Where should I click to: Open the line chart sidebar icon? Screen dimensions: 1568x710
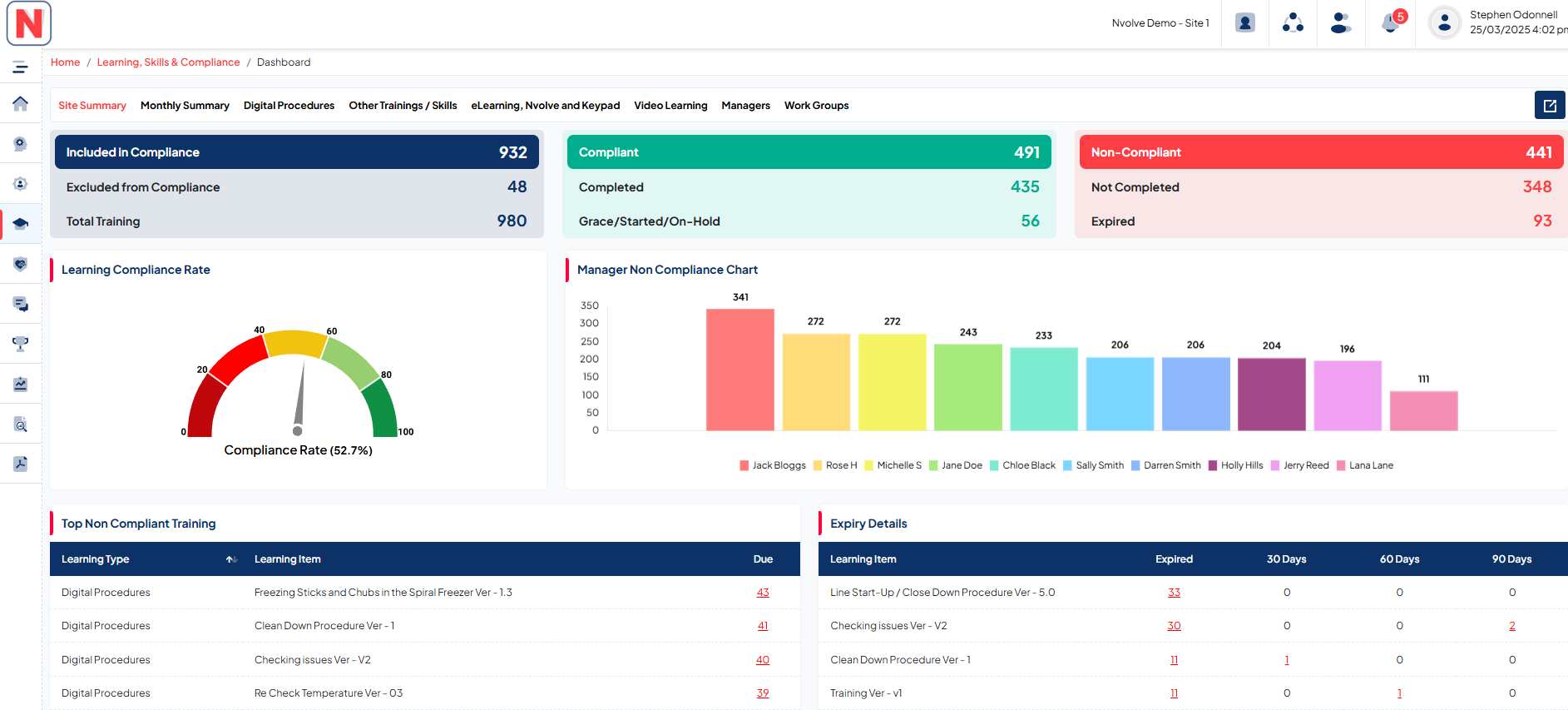pyautogui.click(x=21, y=384)
